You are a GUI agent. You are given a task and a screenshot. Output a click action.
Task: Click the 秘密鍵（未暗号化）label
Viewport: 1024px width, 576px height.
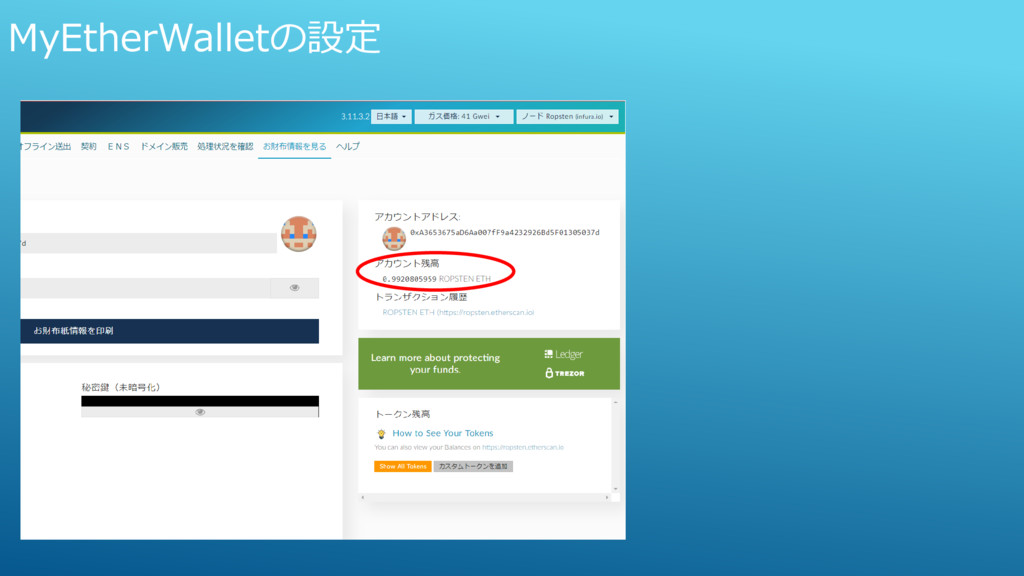click(121, 387)
